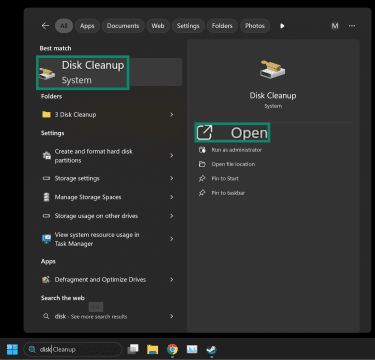Click the large Disk Cleanup icon in details pane

(x=273, y=69)
